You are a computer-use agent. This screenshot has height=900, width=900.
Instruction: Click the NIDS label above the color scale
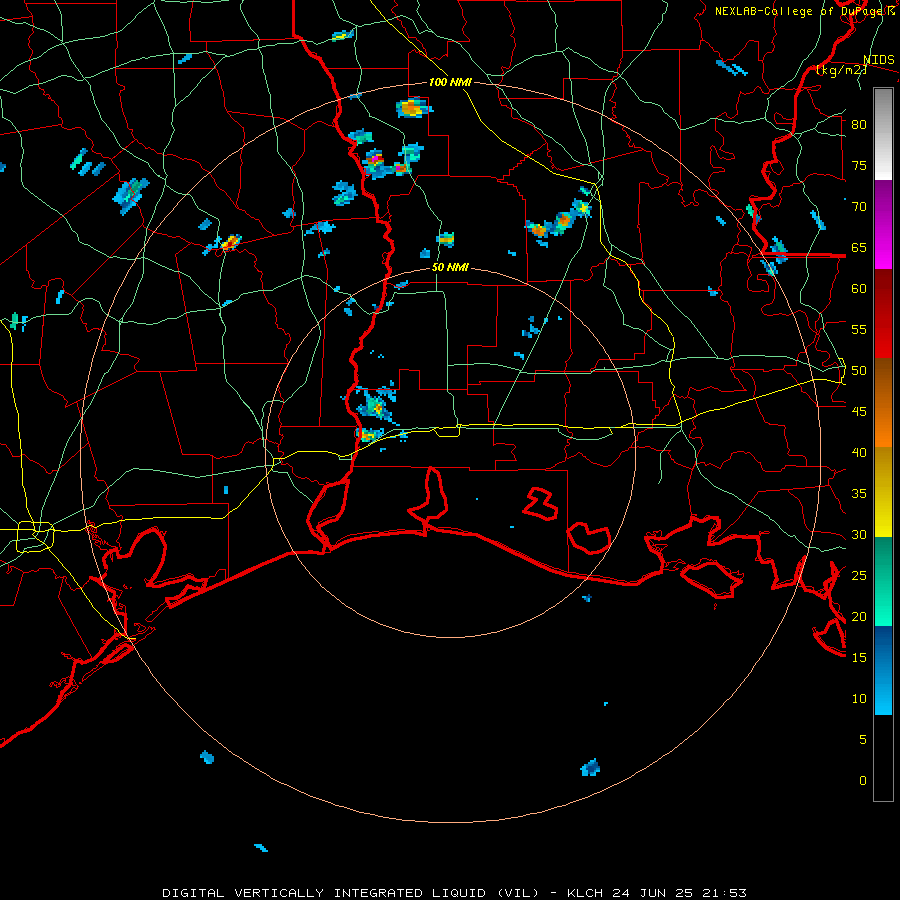point(878,60)
